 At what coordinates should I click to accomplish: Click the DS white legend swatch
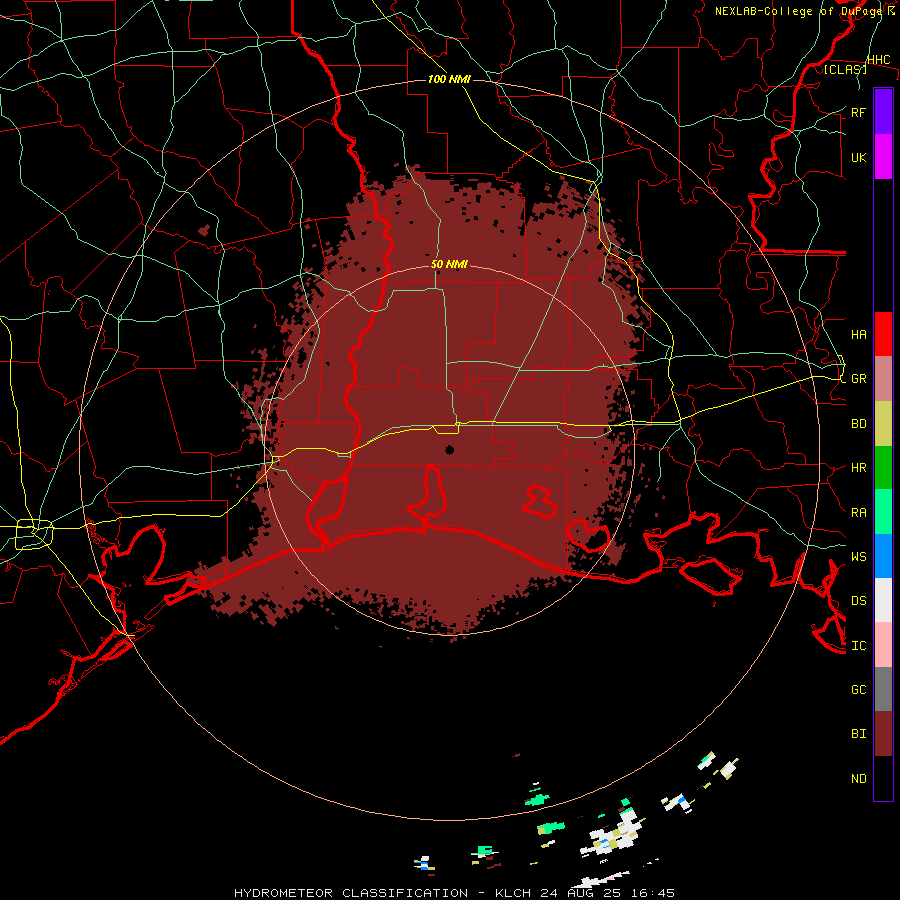pos(883,600)
